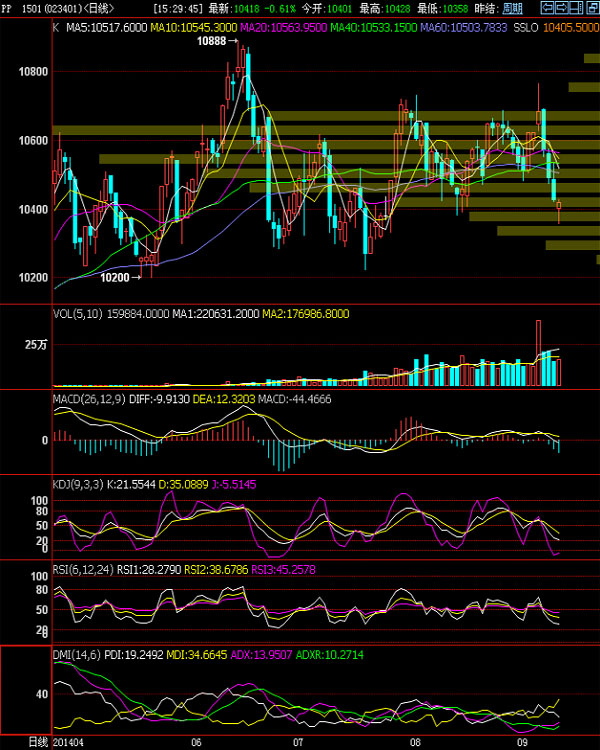Click the DEA:12.3203 value
The height and width of the screenshot is (750, 600).
click(223, 399)
